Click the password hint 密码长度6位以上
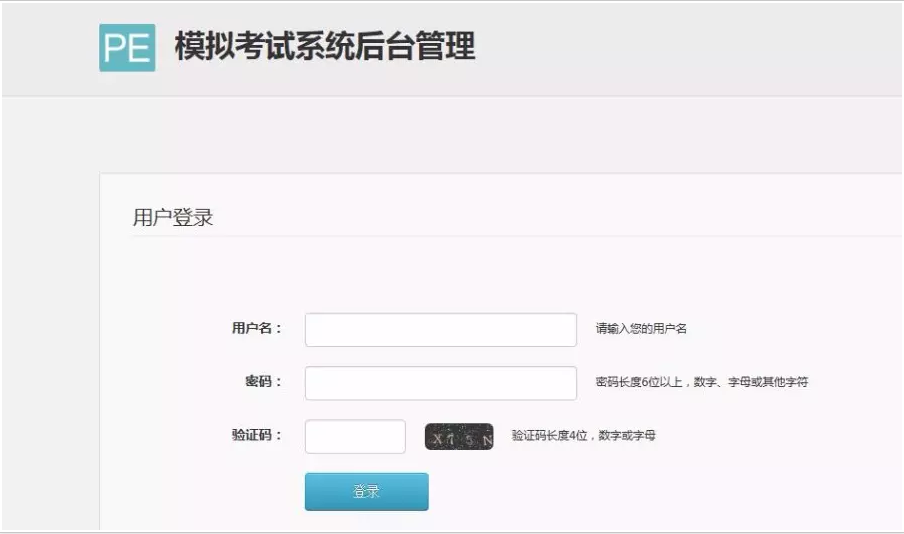904x534 pixels. 701,382
